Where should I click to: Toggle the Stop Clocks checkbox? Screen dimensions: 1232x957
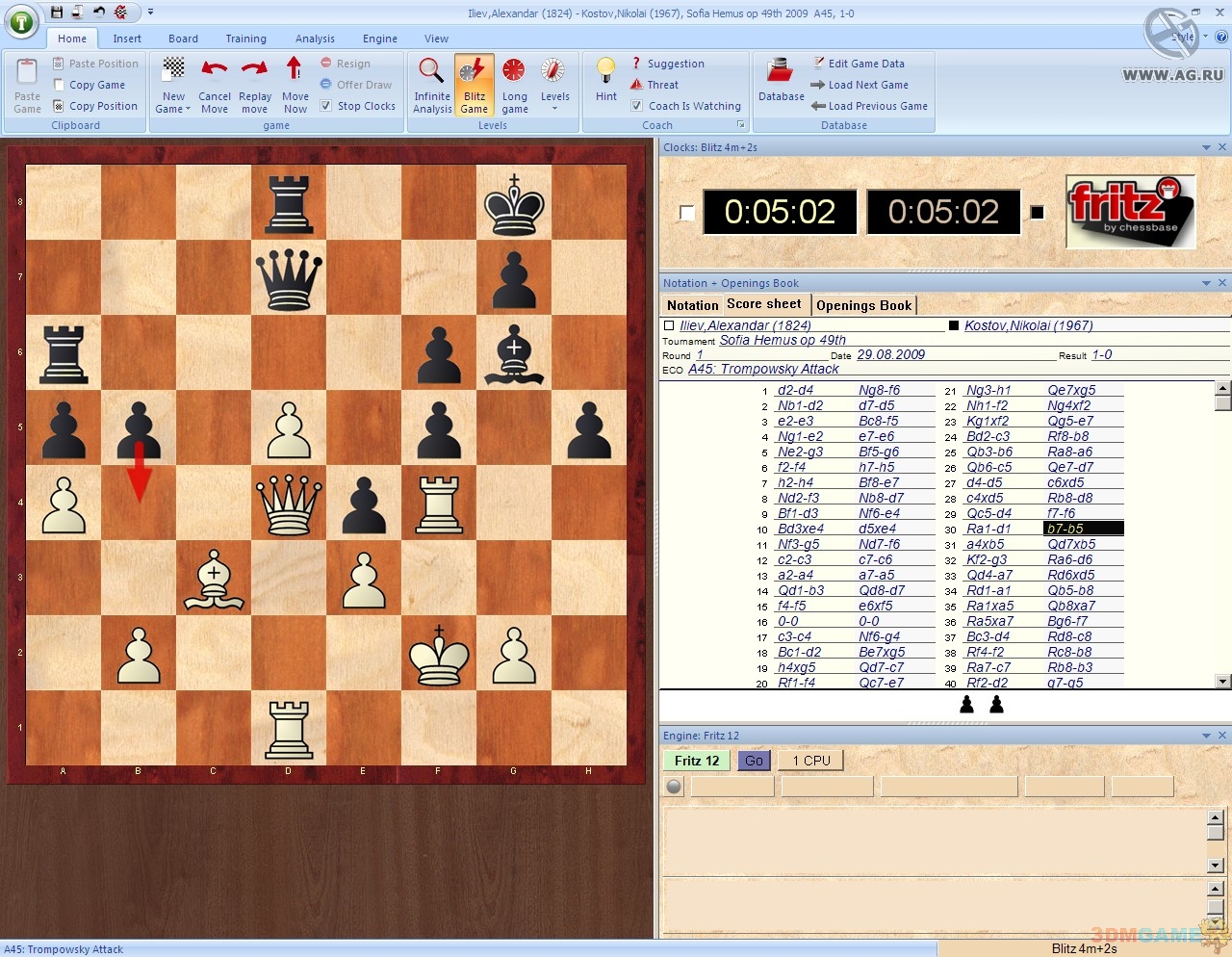click(x=326, y=106)
